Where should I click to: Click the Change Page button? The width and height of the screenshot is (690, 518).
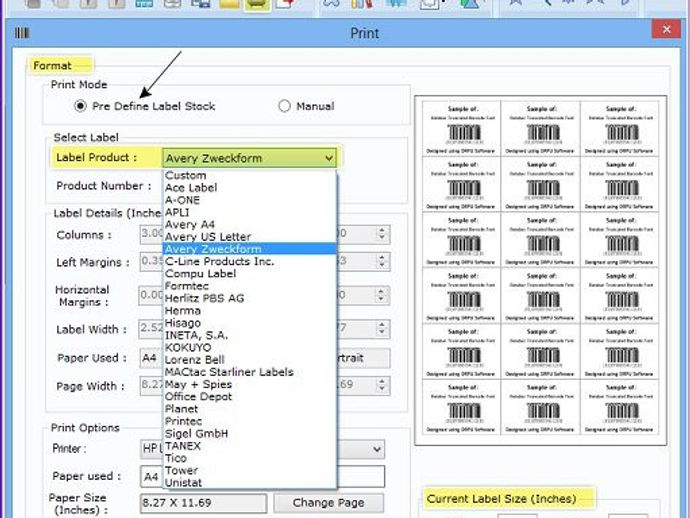coord(328,503)
